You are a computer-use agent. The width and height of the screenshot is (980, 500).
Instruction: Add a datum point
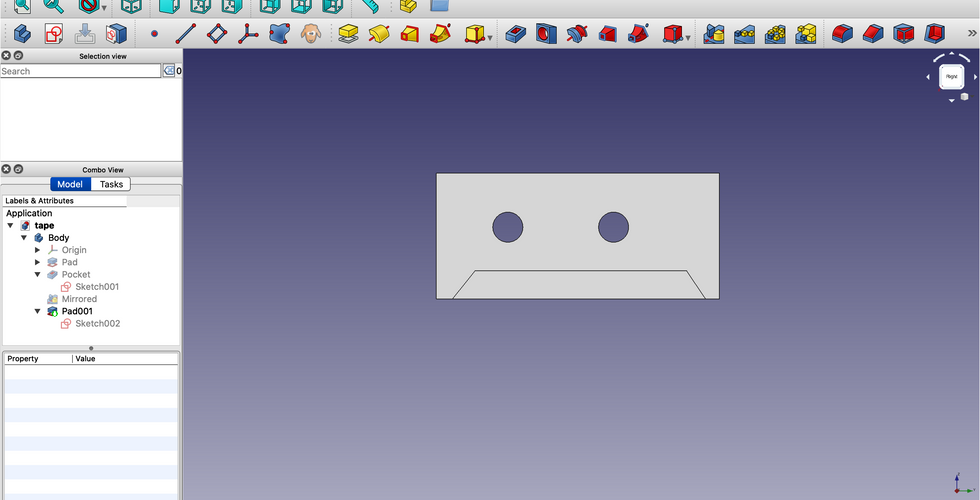pos(154,33)
